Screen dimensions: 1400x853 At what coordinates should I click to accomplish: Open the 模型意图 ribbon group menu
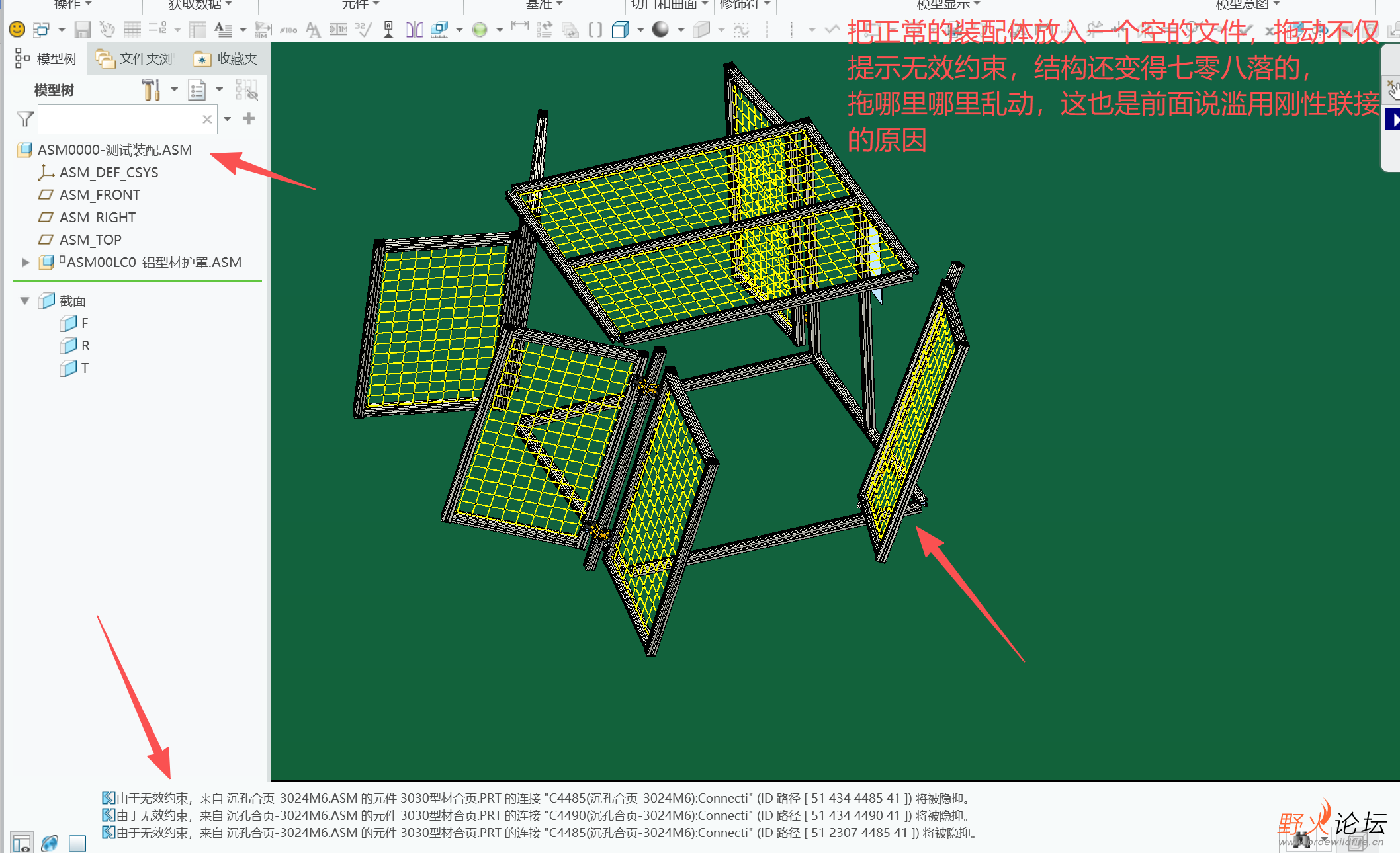[x=1248, y=5]
